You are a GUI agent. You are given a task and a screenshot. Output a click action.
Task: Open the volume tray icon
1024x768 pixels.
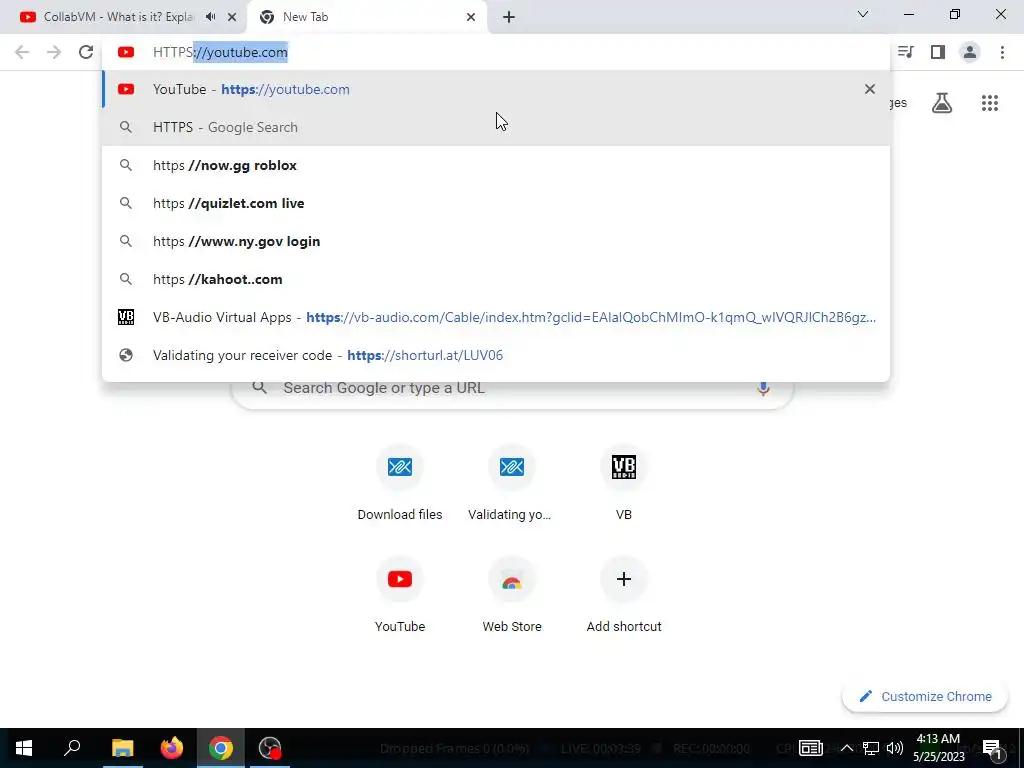click(x=895, y=748)
